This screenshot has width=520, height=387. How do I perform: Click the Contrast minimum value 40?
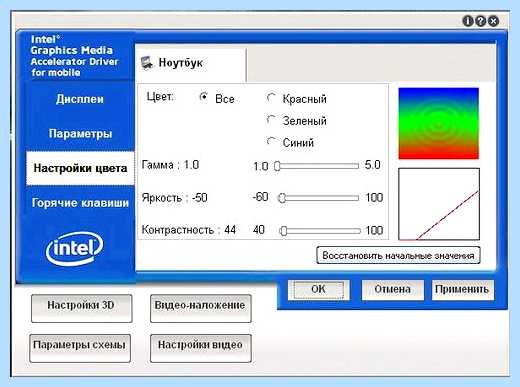[259, 230]
